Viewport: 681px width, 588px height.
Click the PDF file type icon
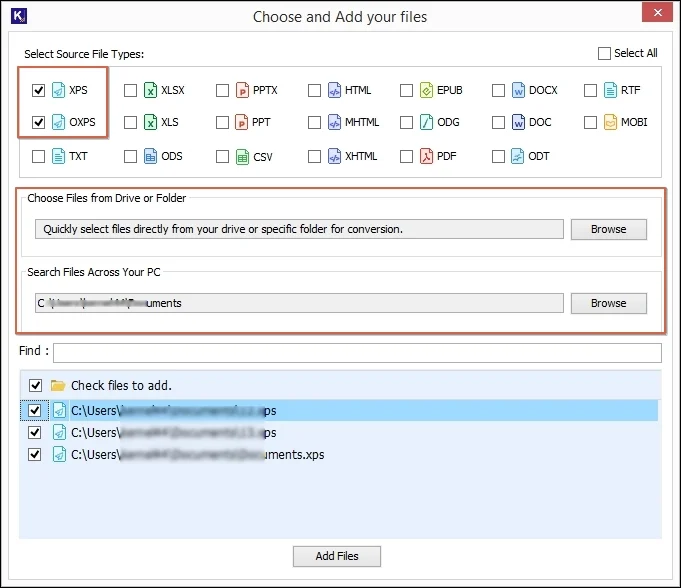(426, 156)
